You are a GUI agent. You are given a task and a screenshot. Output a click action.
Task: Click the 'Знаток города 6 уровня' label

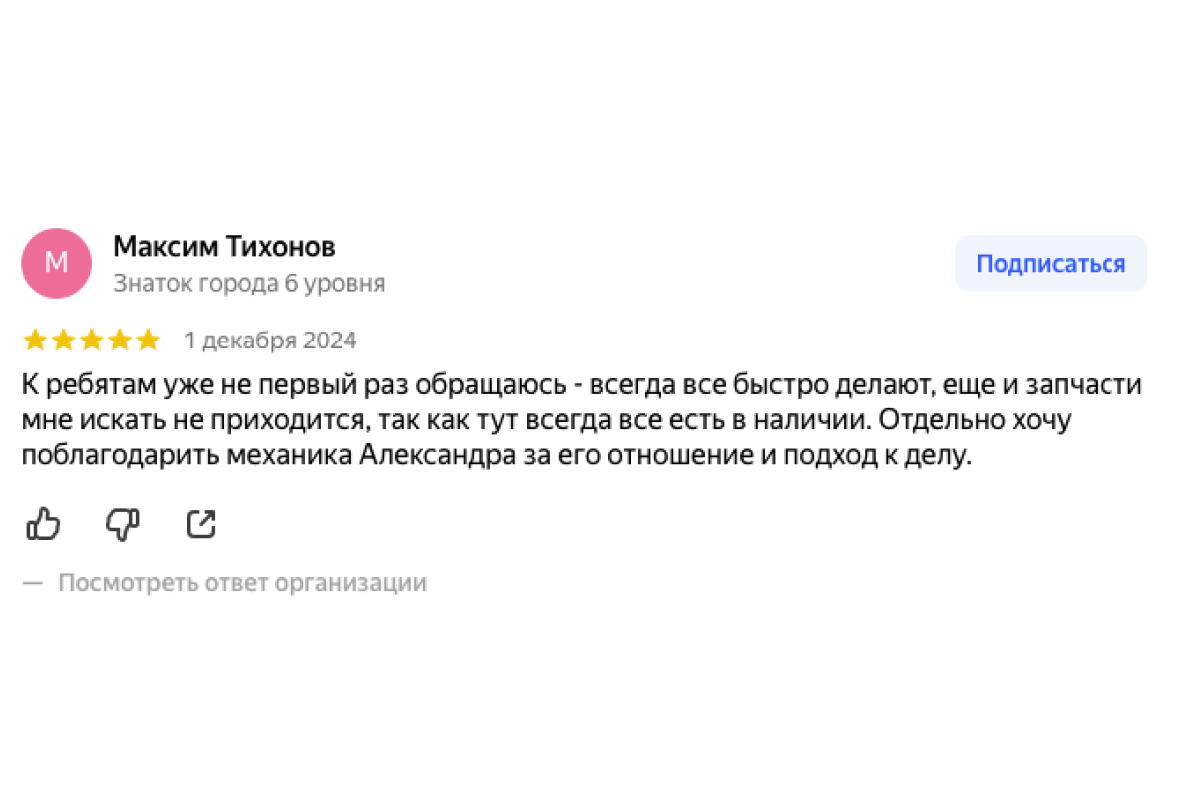coord(249,284)
